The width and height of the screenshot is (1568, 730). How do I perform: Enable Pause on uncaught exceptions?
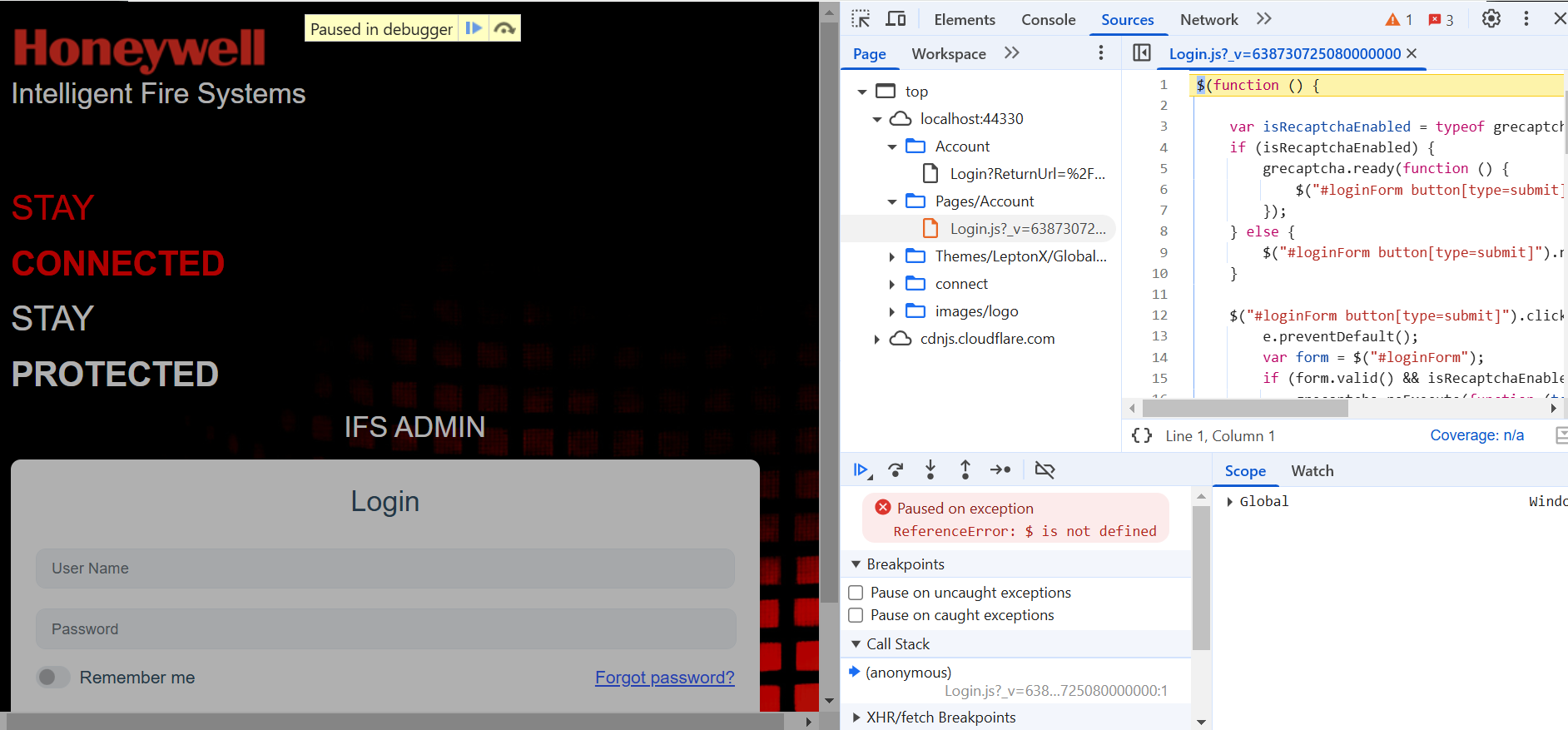click(856, 593)
